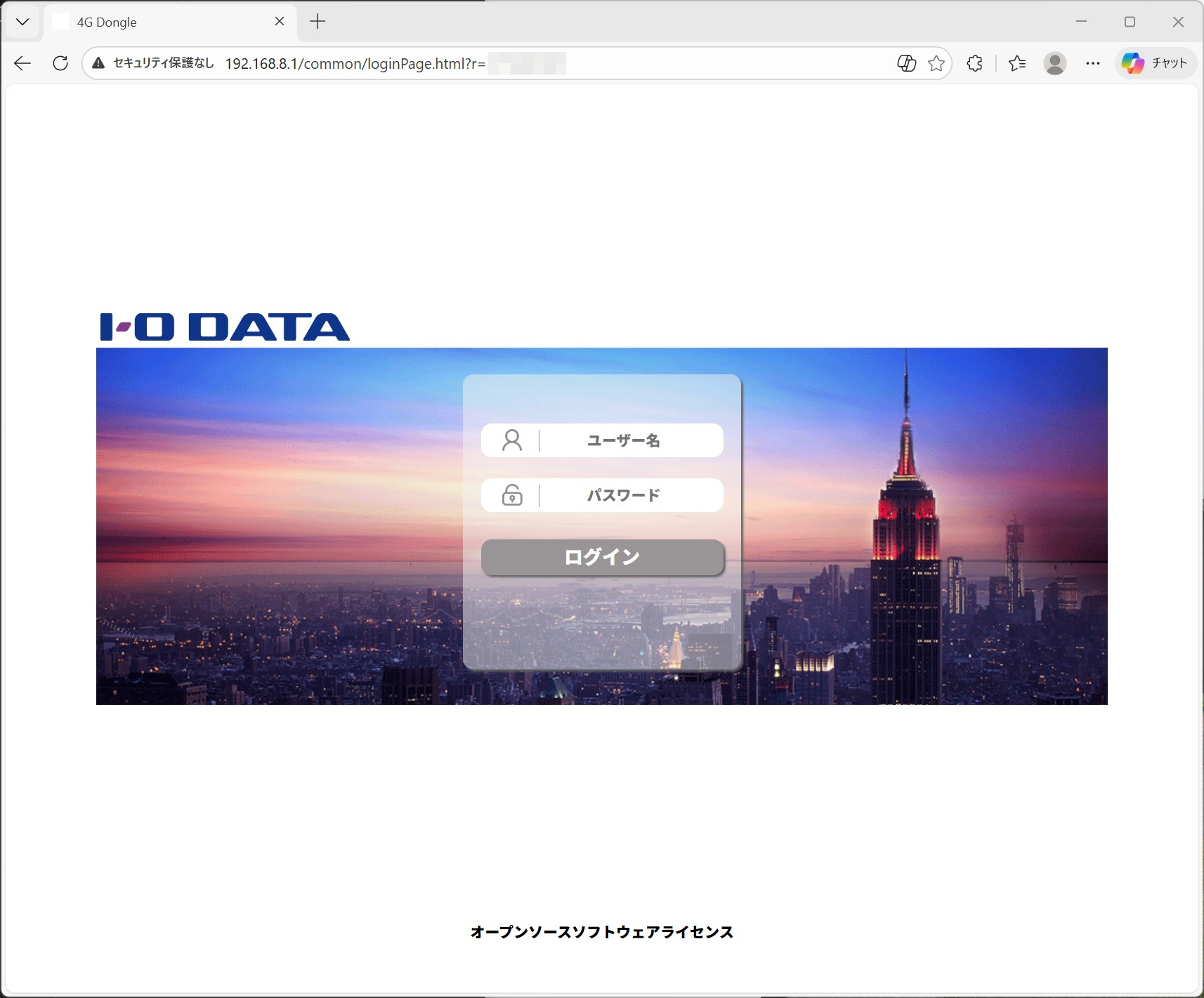Open the tab search chevron

click(x=22, y=21)
